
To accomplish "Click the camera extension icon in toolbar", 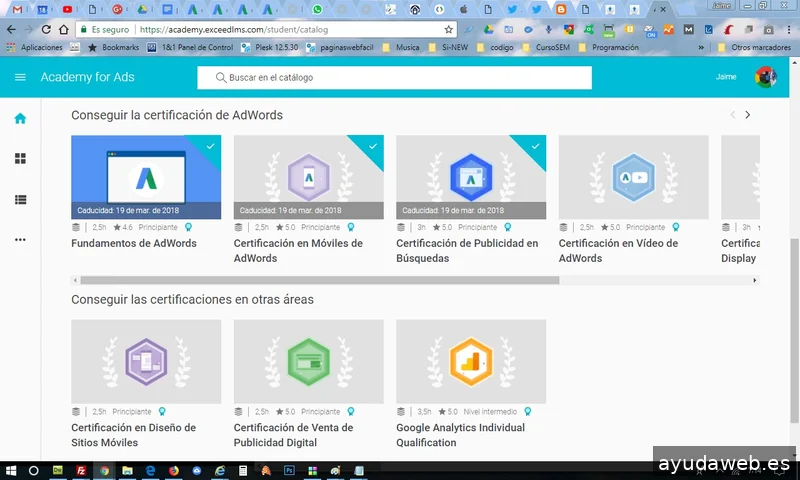I will (769, 30).
